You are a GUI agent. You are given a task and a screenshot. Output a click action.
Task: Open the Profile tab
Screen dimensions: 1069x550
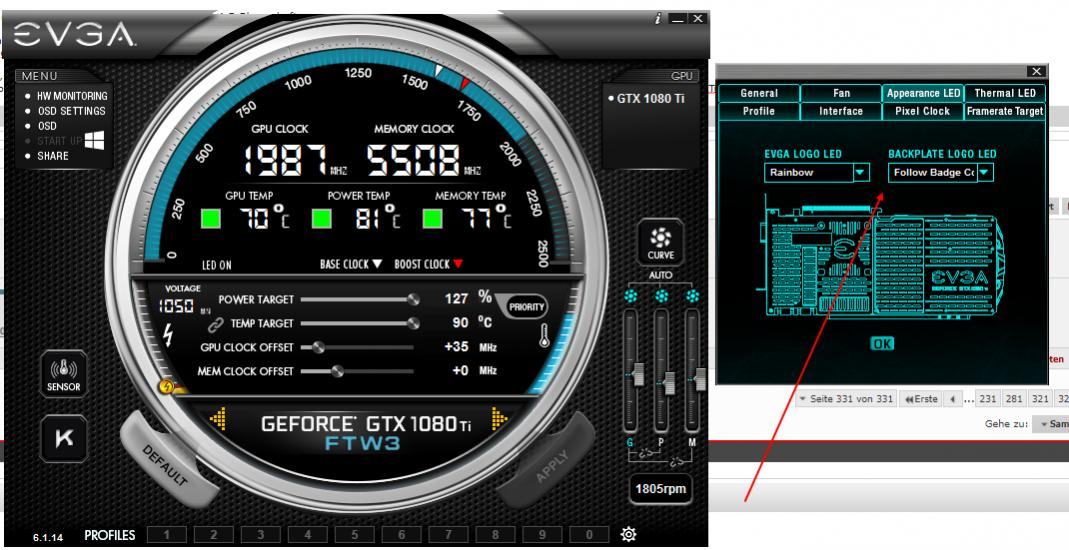click(x=759, y=111)
